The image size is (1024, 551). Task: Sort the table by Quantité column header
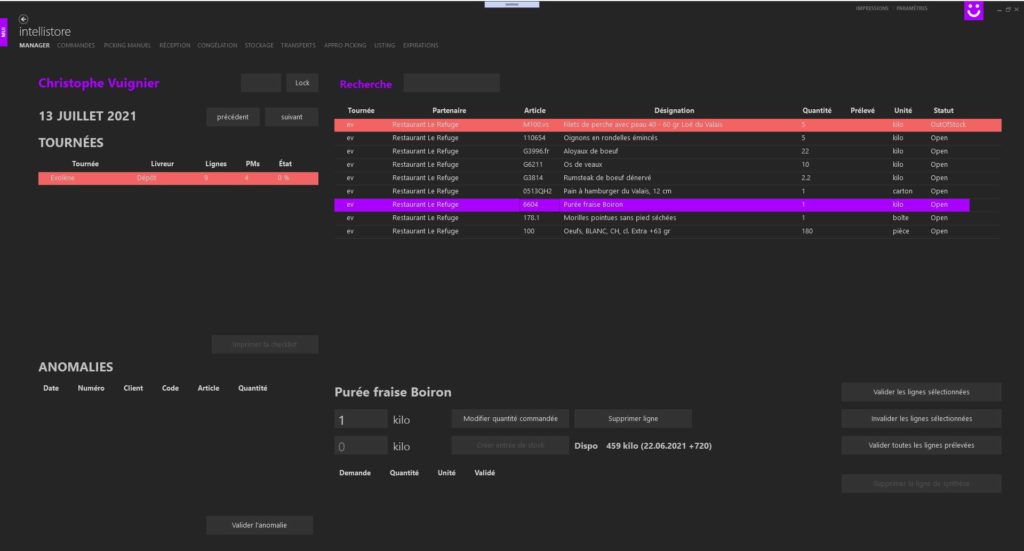click(816, 110)
